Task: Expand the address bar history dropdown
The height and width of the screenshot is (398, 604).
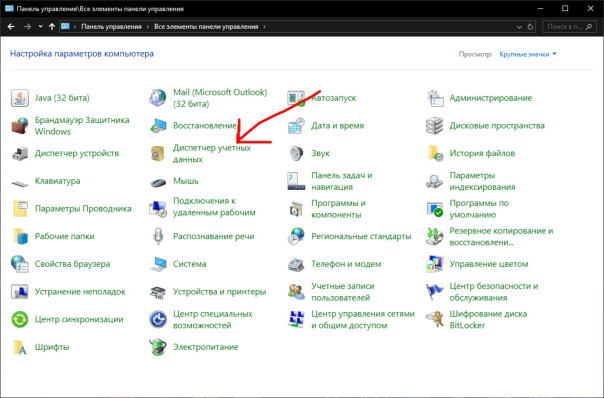Action: [x=519, y=27]
